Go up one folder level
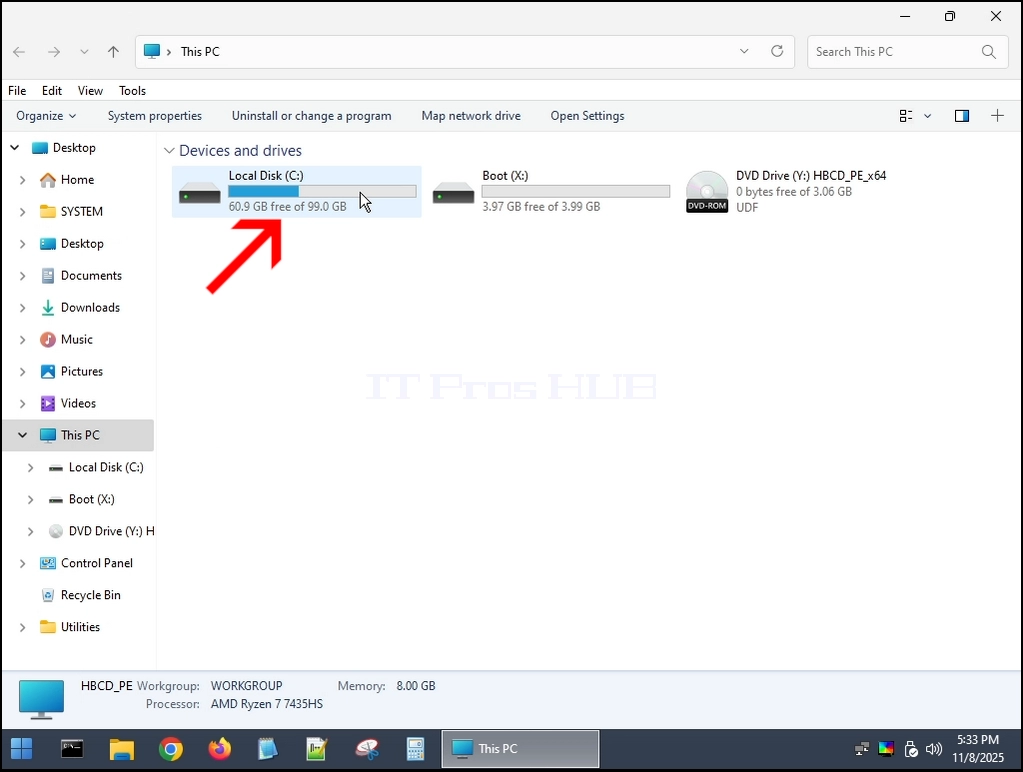 pyautogui.click(x=114, y=52)
